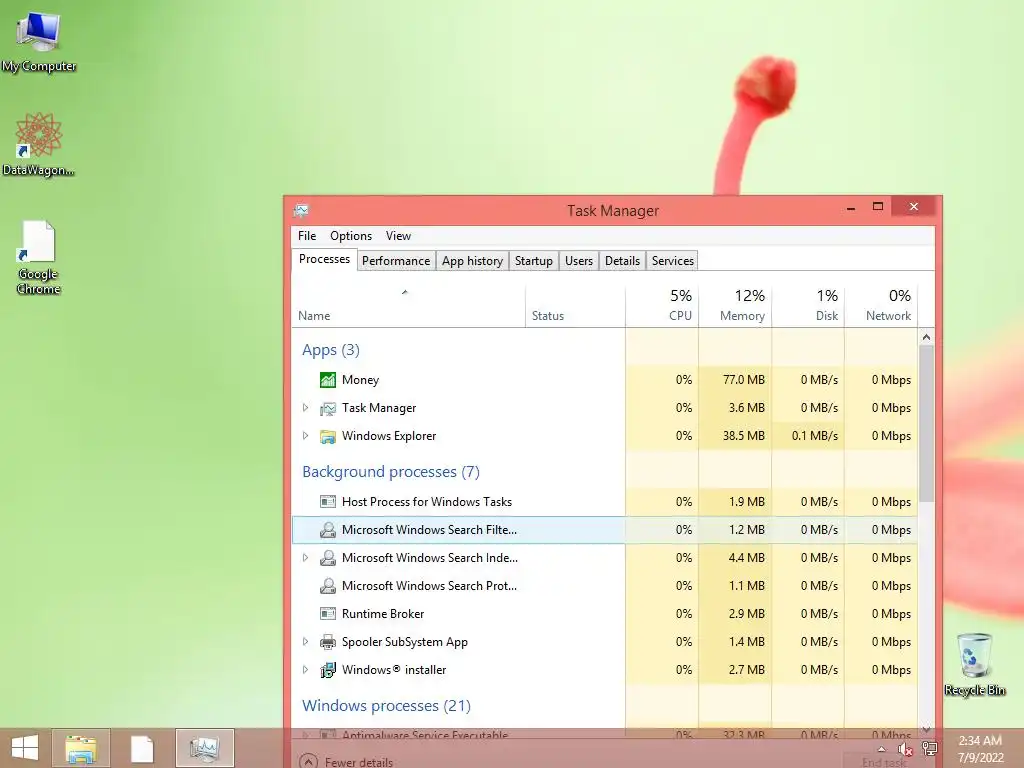Click the 0.1 MB/s disk value for Windows Explorer
This screenshot has height=768, width=1024.
[x=814, y=436]
